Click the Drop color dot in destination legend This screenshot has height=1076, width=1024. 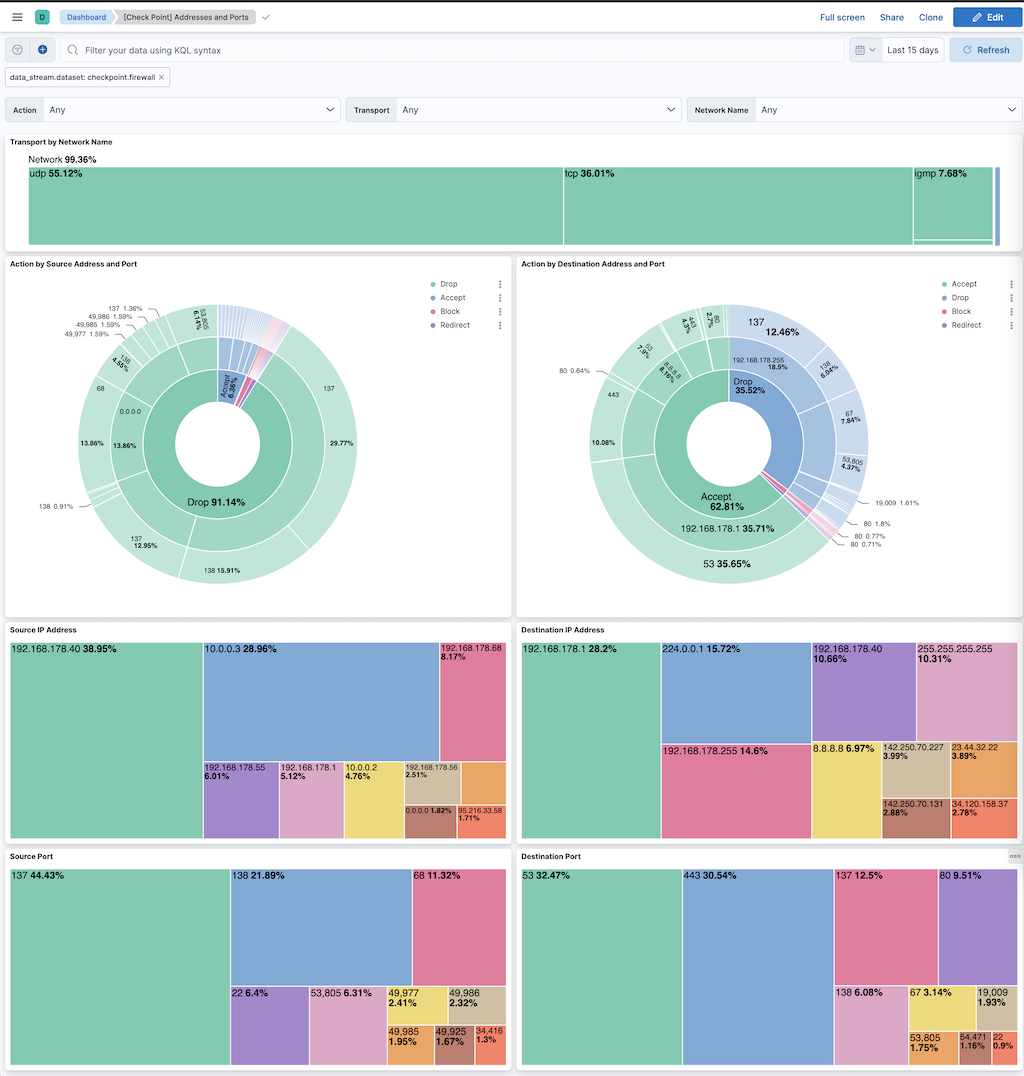point(944,298)
